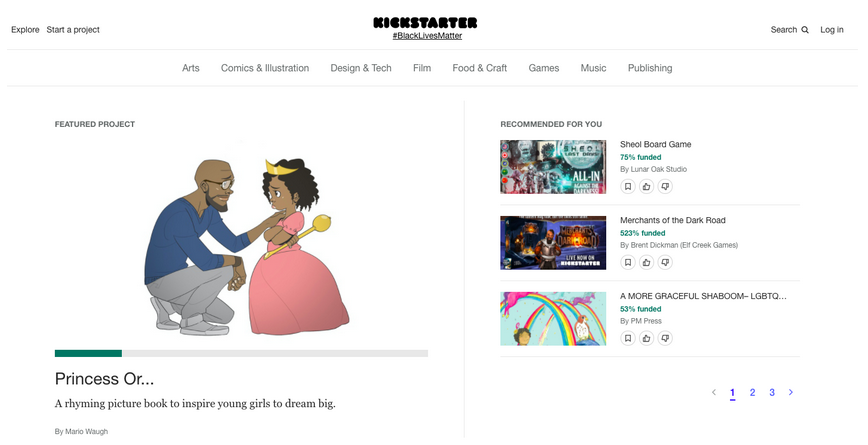Viewport: 868px width, 445px height.
Task: Thumbs up the Sheol Board Game project
Action: click(647, 187)
